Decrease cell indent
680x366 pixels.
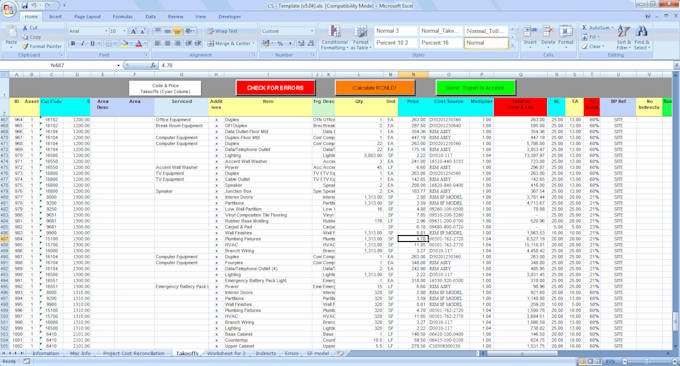click(x=189, y=43)
